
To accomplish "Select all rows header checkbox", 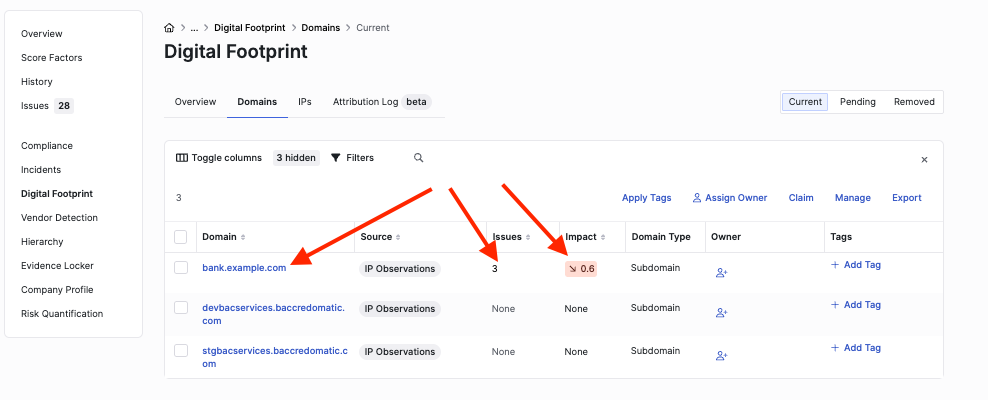I will pos(181,237).
